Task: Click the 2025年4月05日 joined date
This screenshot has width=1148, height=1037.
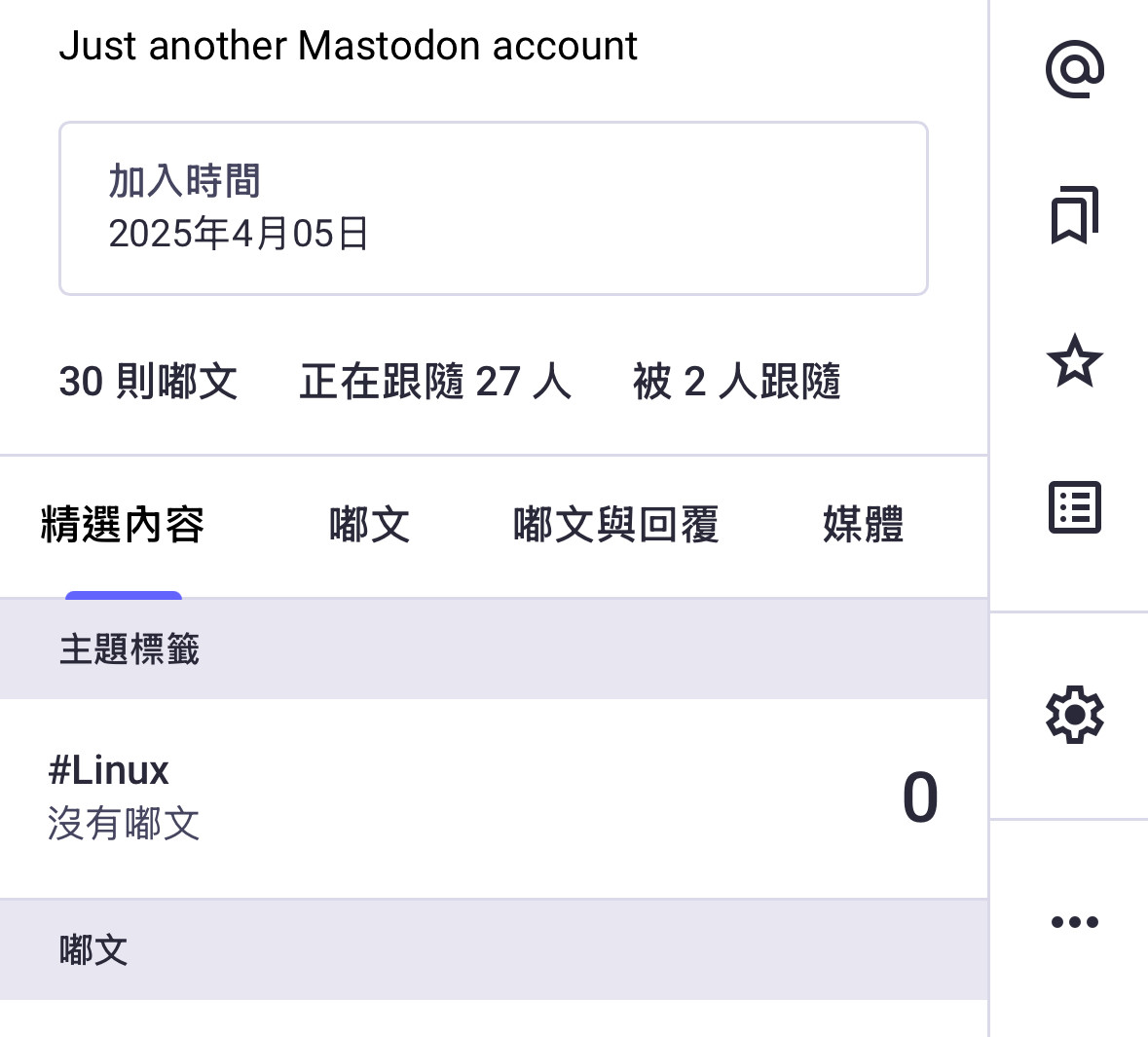Action: click(239, 235)
